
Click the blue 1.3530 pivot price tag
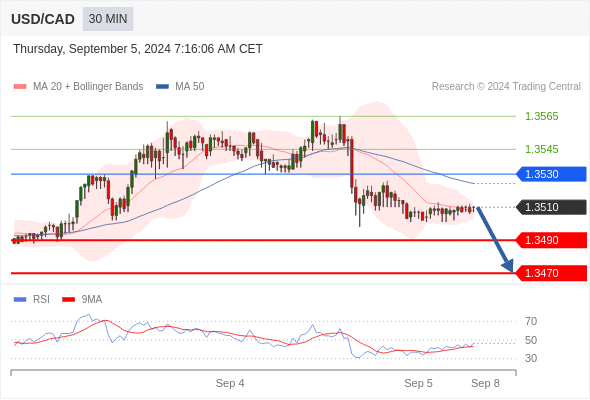(551, 174)
